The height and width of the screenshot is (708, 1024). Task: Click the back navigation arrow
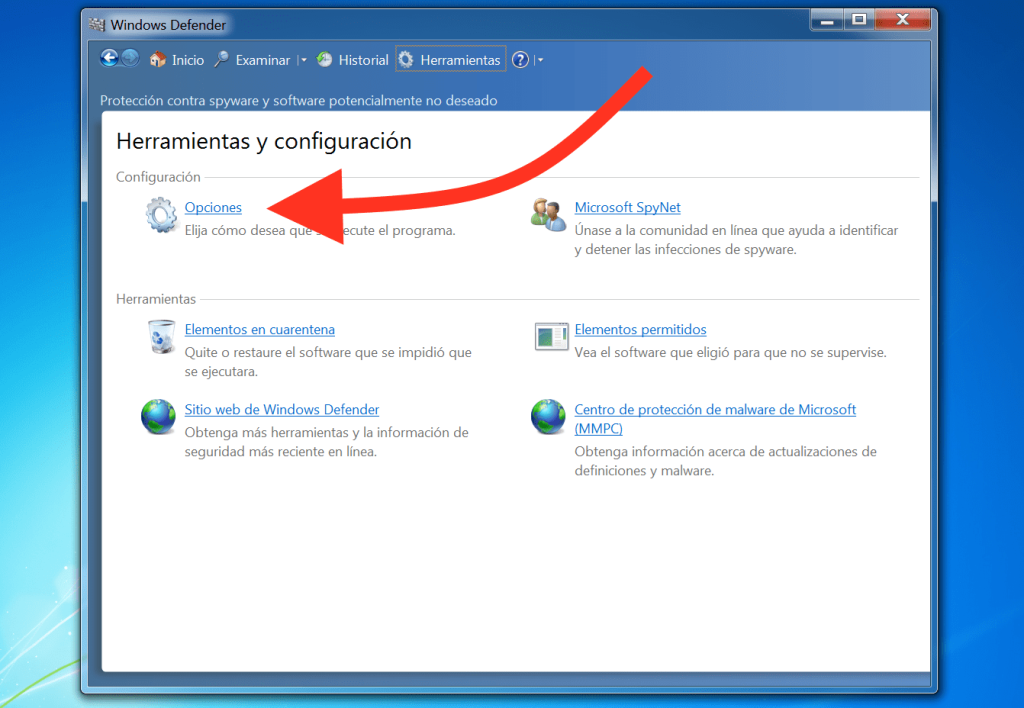(x=109, y=58)
